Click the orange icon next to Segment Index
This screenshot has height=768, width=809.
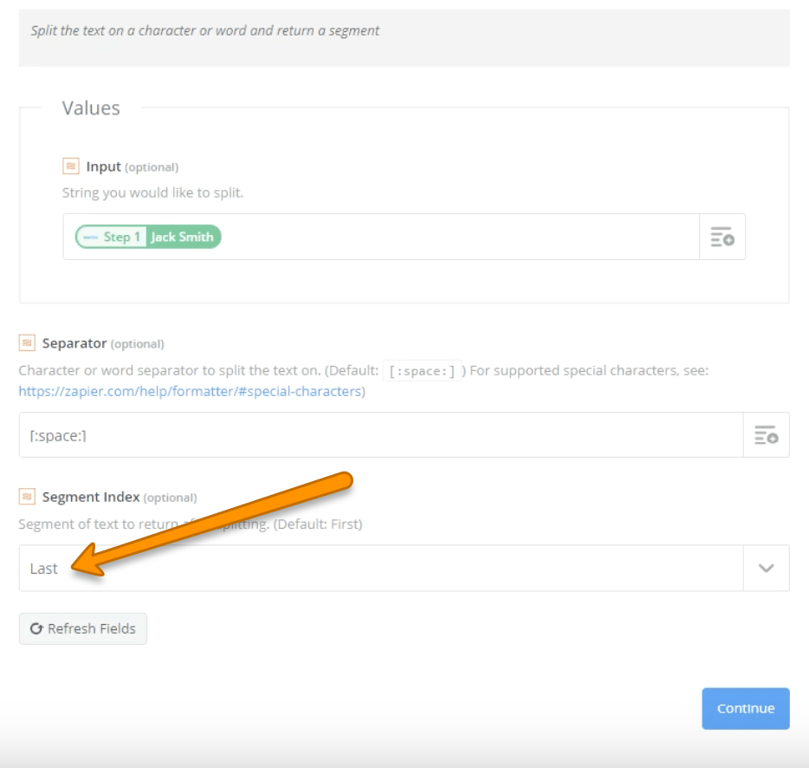27,497
